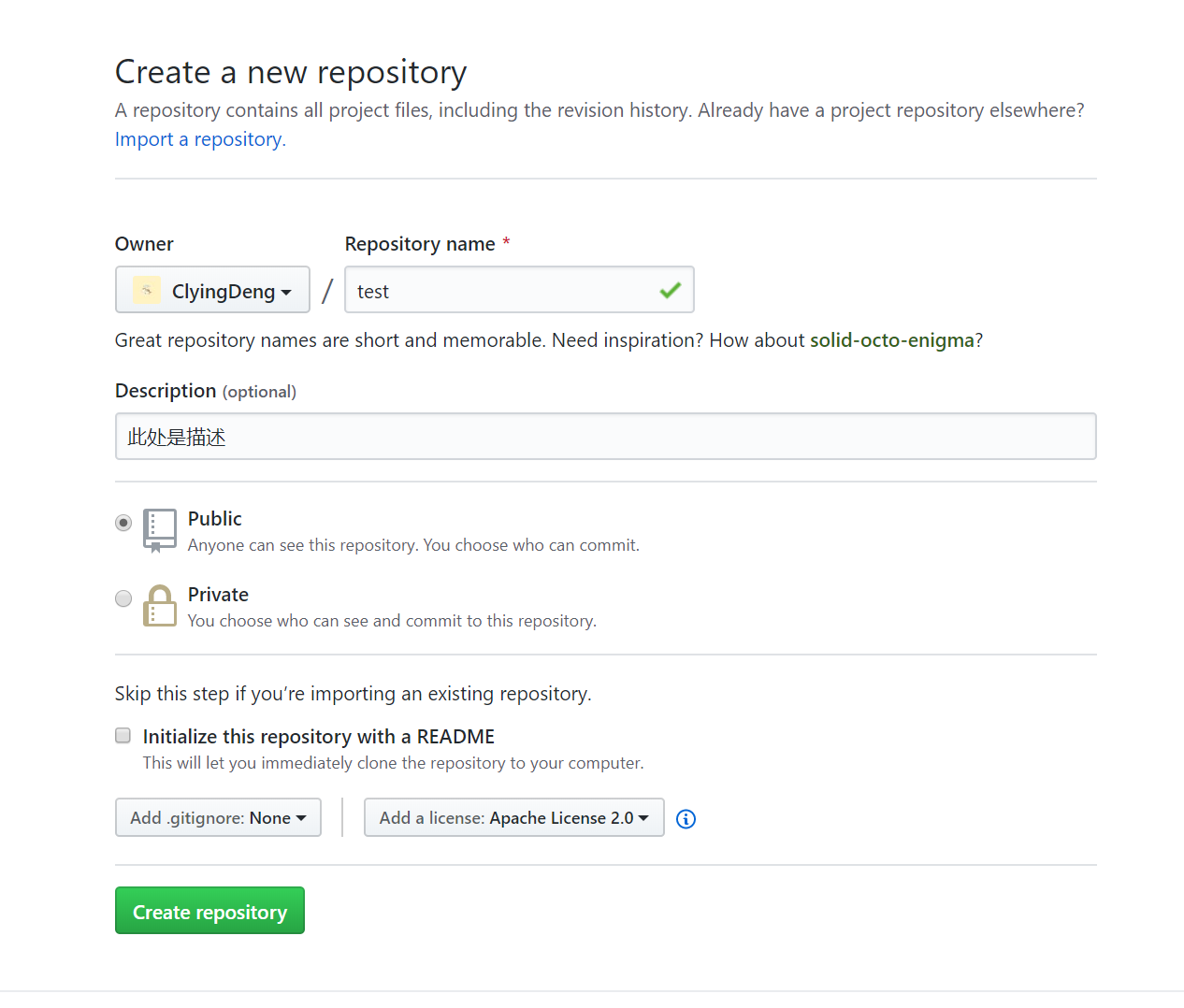1184x1008 pixels.
Task: Click the private repository lock icon
Action: pyautogui.click(x=160, y=606)
